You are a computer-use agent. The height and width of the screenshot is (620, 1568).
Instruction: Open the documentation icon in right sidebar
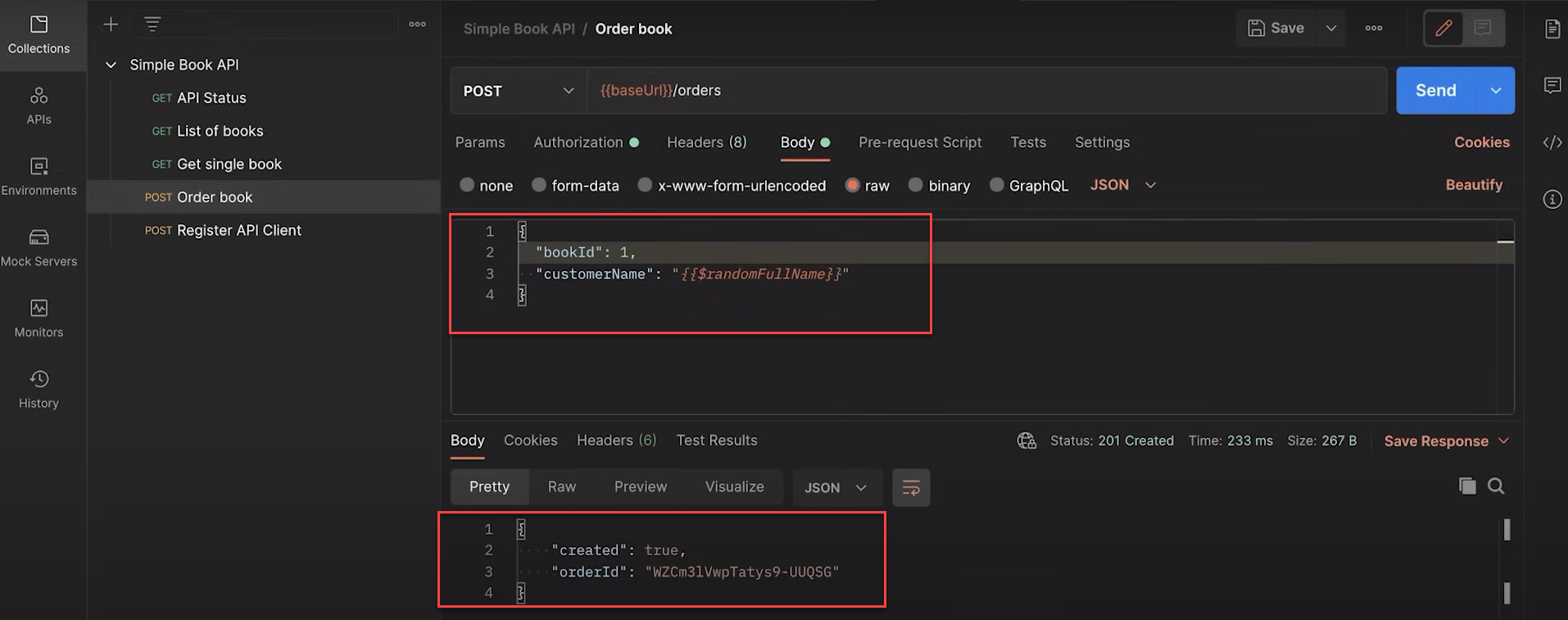pyautogui.click(x=1552, y=29)
